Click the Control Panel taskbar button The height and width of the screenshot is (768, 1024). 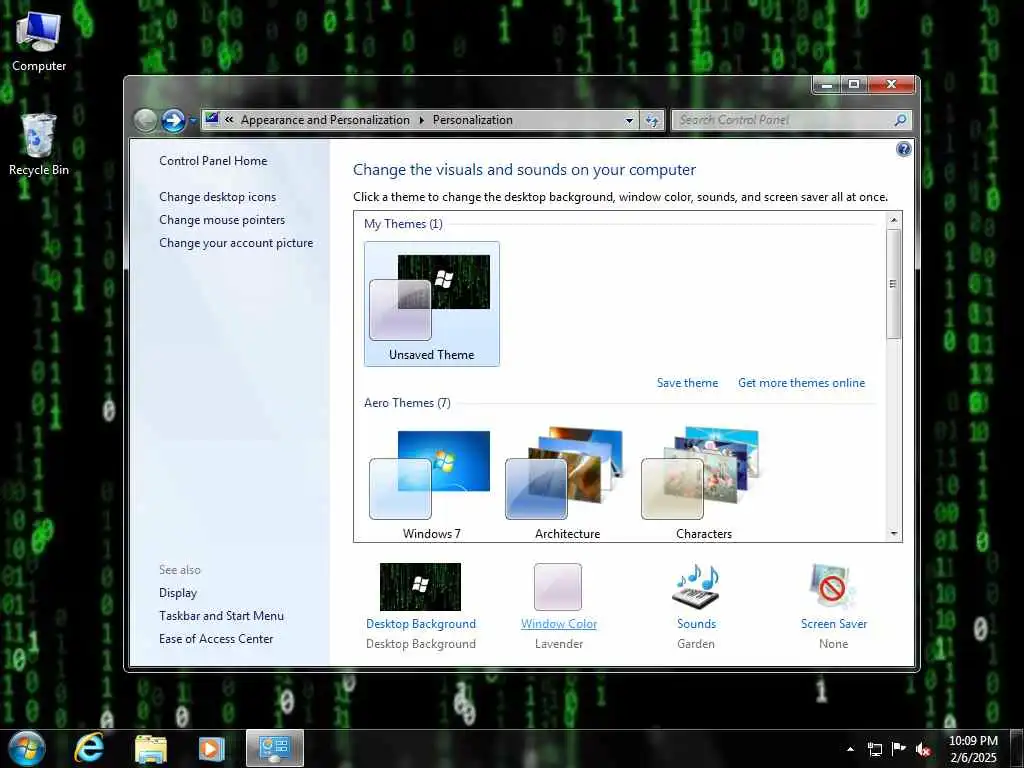point(274,748)
